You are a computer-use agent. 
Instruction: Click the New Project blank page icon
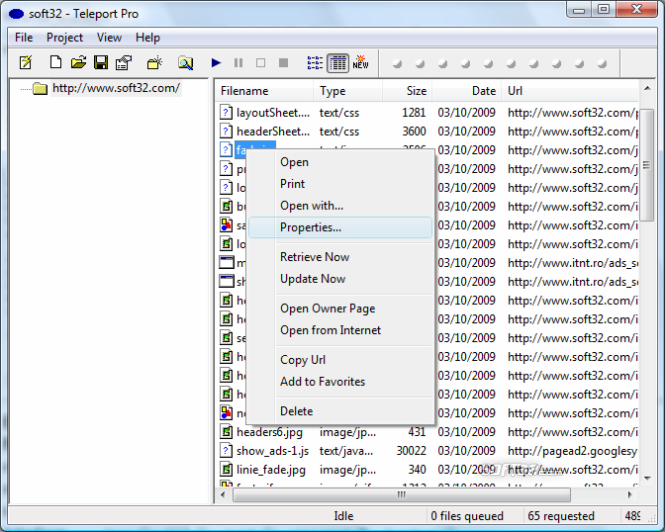[x=56, y=62]
